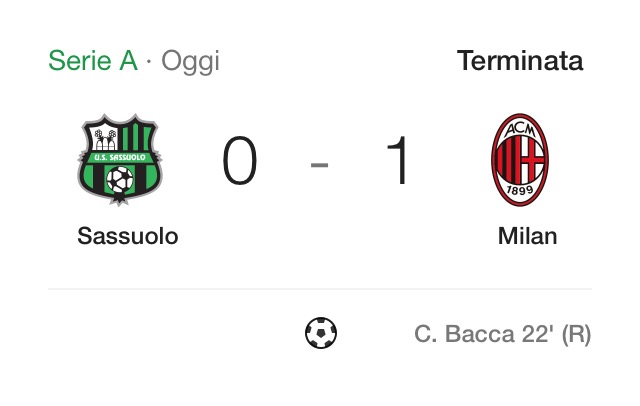Click the scorer name C. Bacca
The width and height of the screenshot is (640, 406).
[464, 334]
